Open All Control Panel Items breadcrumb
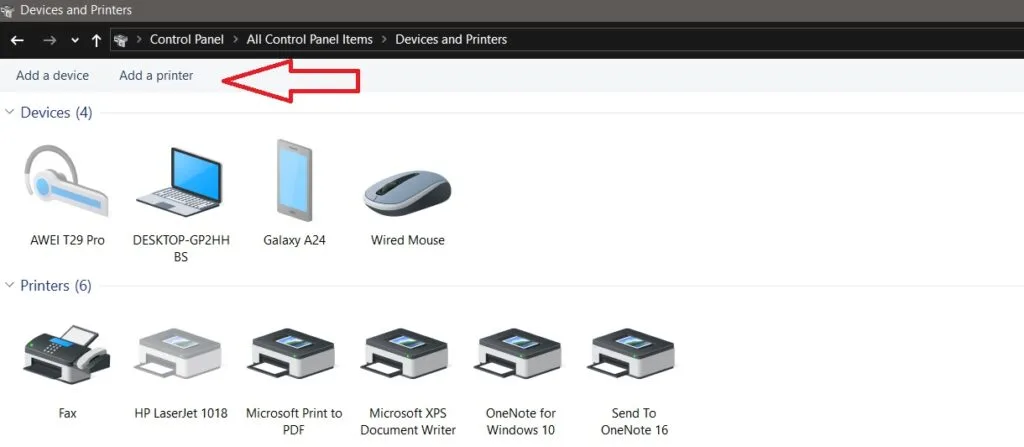The width and height of the screenshot is (1024, 447). [x=310, y=39]
